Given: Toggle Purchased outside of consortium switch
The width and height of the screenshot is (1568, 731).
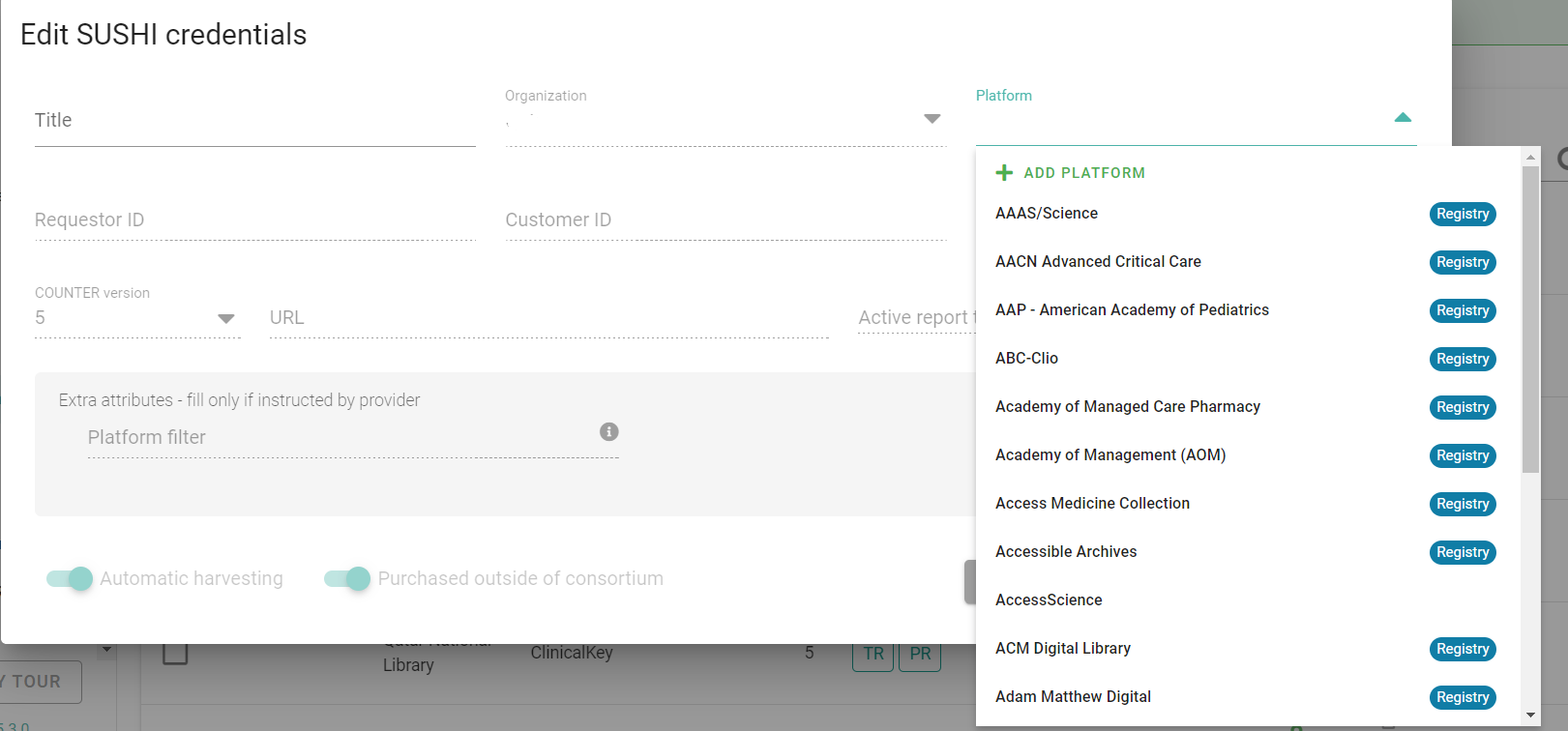Looking at the screenshot, I should click(x=347, y=578).
